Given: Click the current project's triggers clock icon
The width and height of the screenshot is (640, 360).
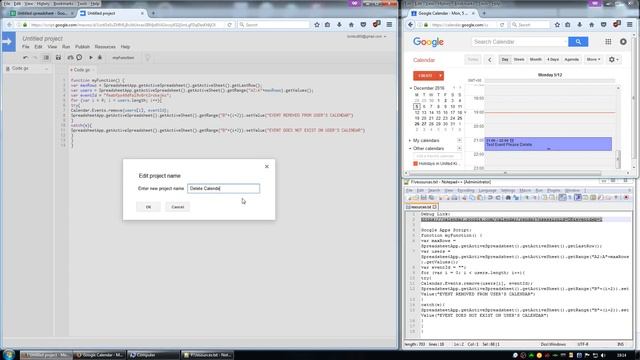Looking at the screenshot, I should point(79,58).
